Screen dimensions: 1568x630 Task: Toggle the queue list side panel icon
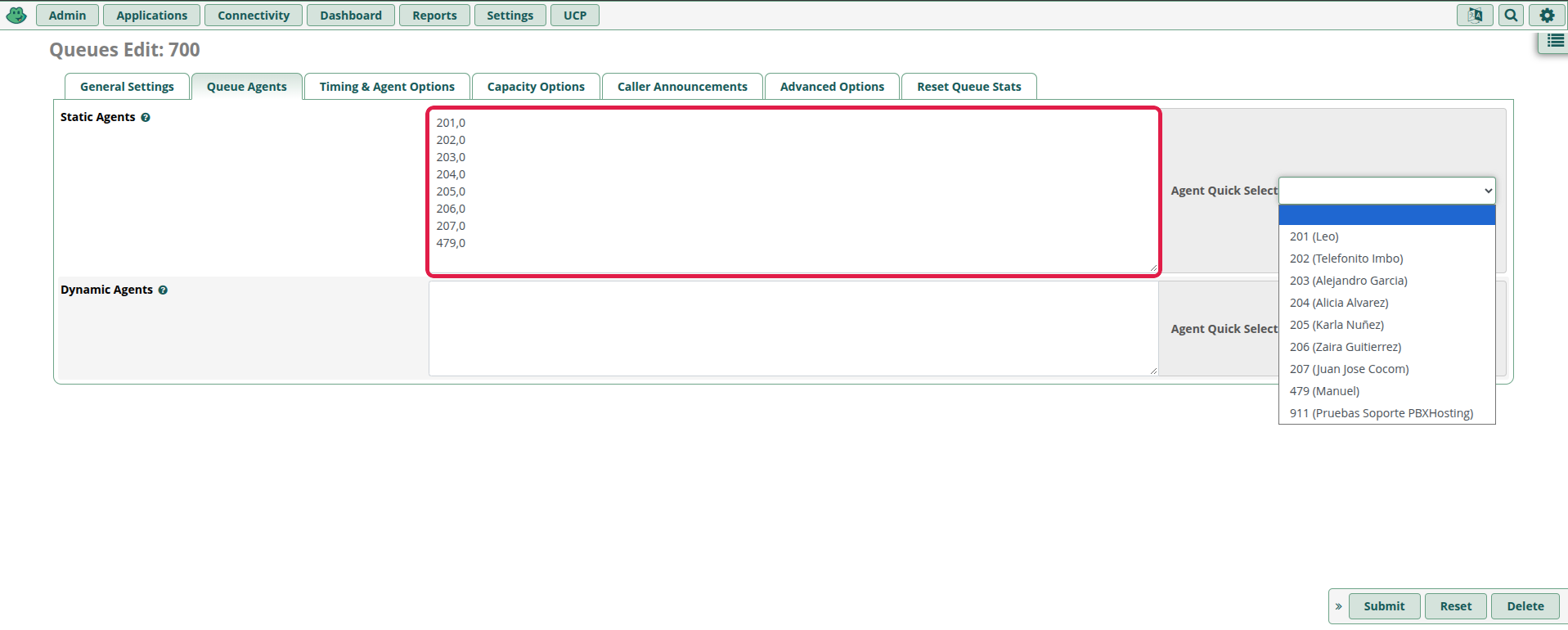[1555, 41]
